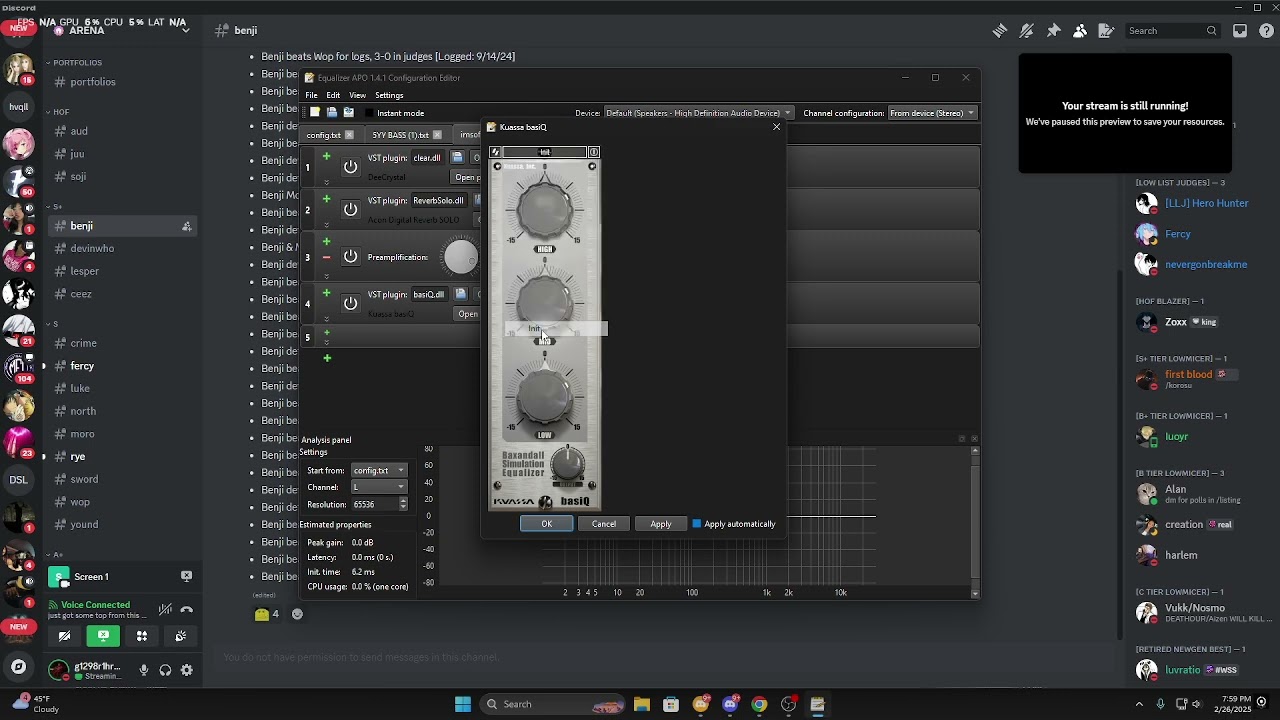Screen dimensions: 1280x720
Task: Add a filter below row 5 with green plus
Action: 326,357
